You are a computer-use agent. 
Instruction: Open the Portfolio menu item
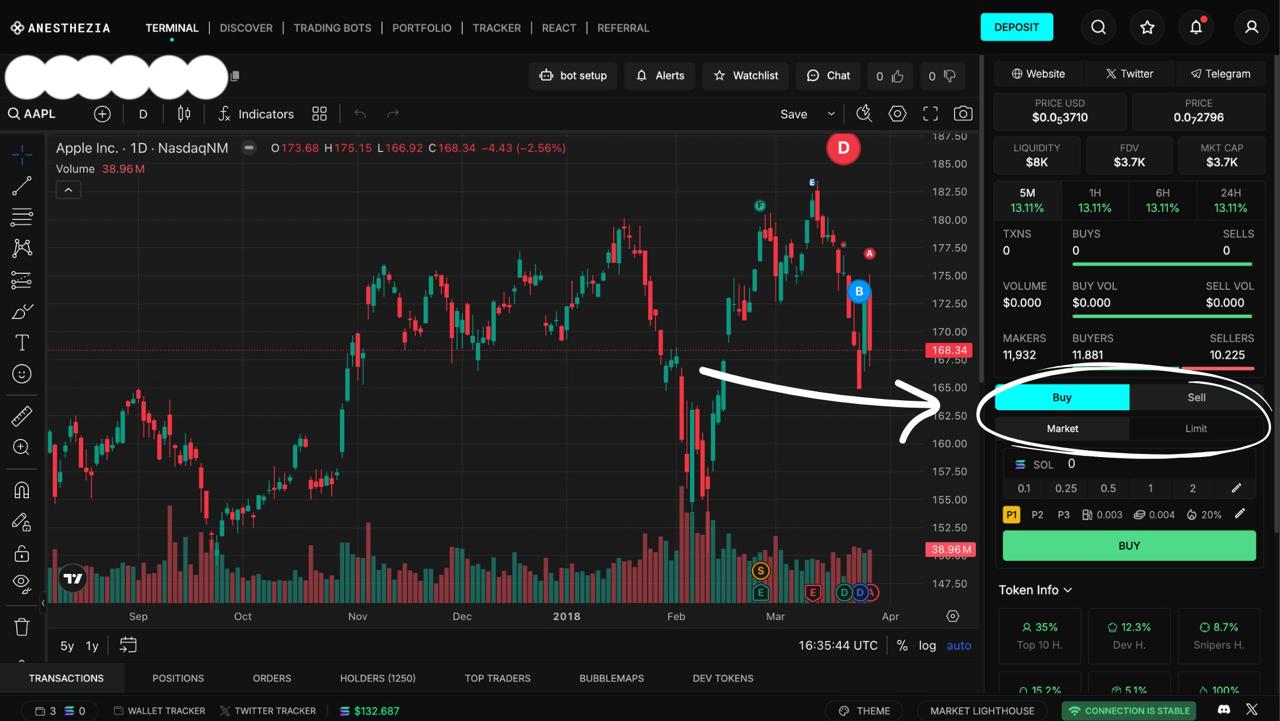pyautogui.click(x=421, y=28)
